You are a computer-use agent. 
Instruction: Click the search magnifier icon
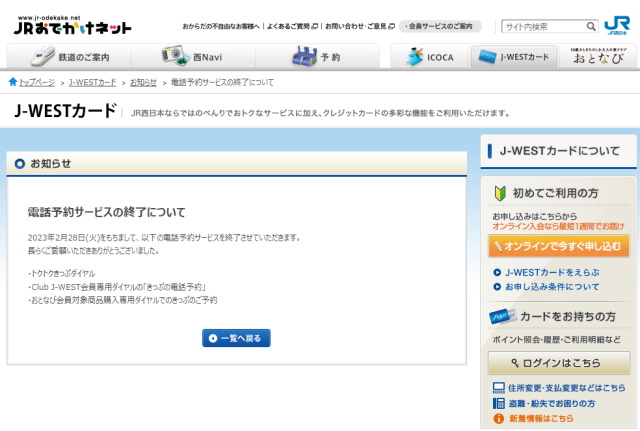click(x=591, y=27)
